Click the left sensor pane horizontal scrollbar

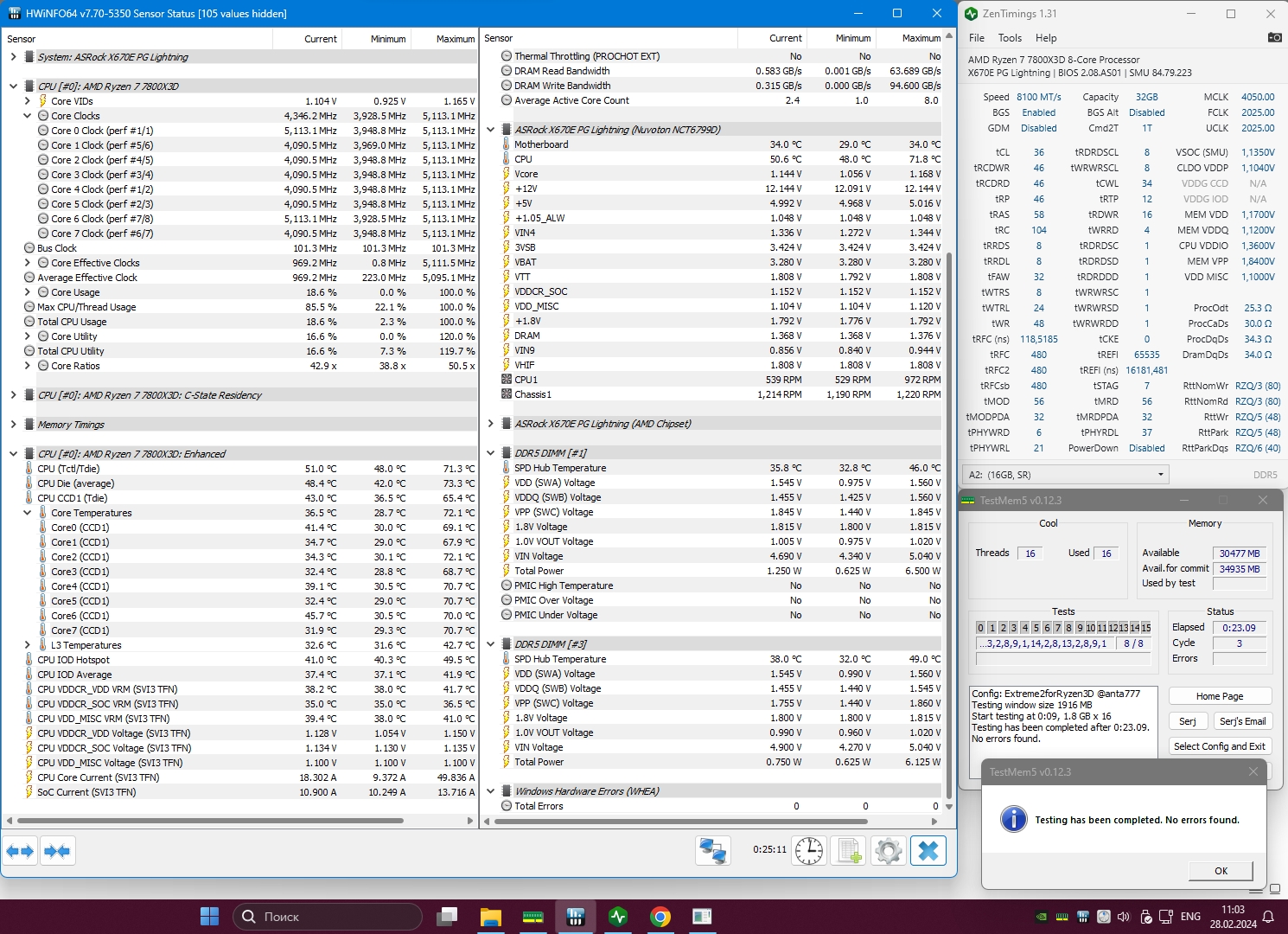point(210,820)
